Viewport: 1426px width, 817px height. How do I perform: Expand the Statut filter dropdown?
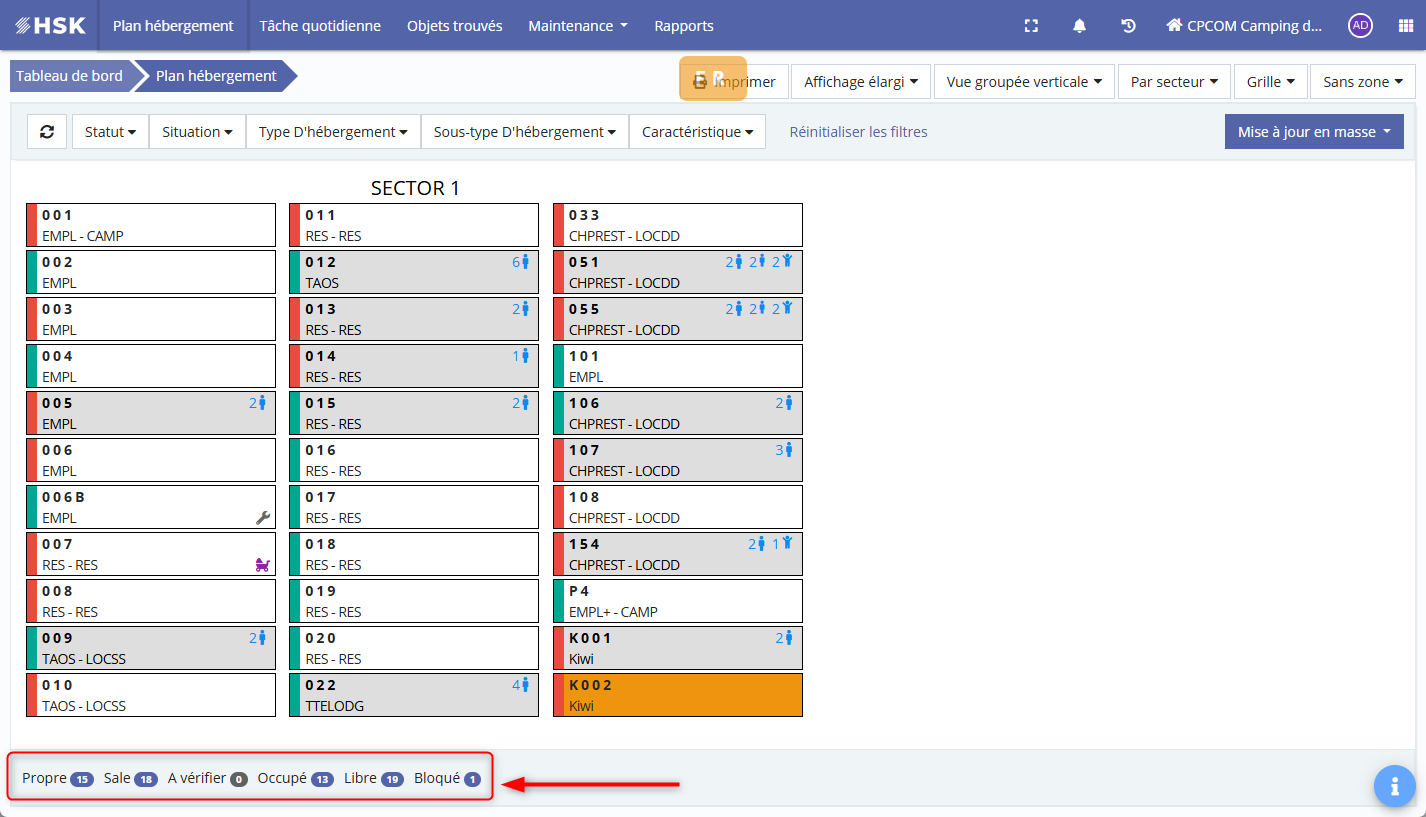tap(110, 132)
